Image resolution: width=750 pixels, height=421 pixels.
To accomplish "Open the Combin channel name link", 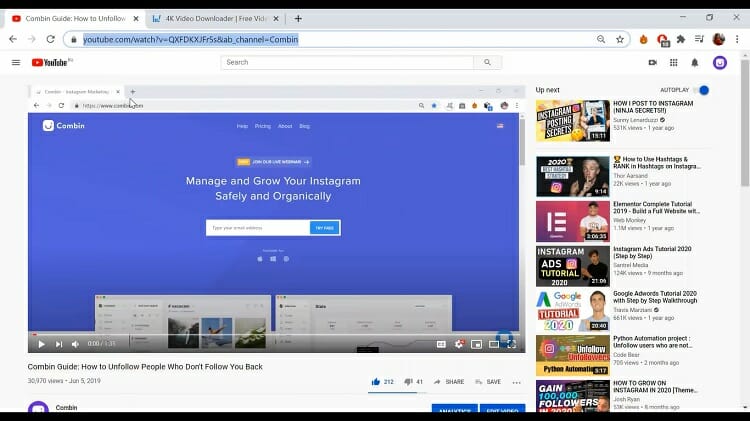I will pyautogui.click(x=66, y=408).
